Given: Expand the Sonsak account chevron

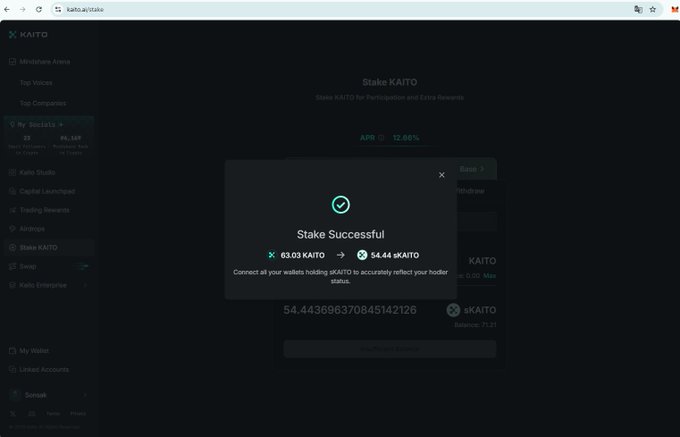Looking at the screenshot, I should [85, 395].
